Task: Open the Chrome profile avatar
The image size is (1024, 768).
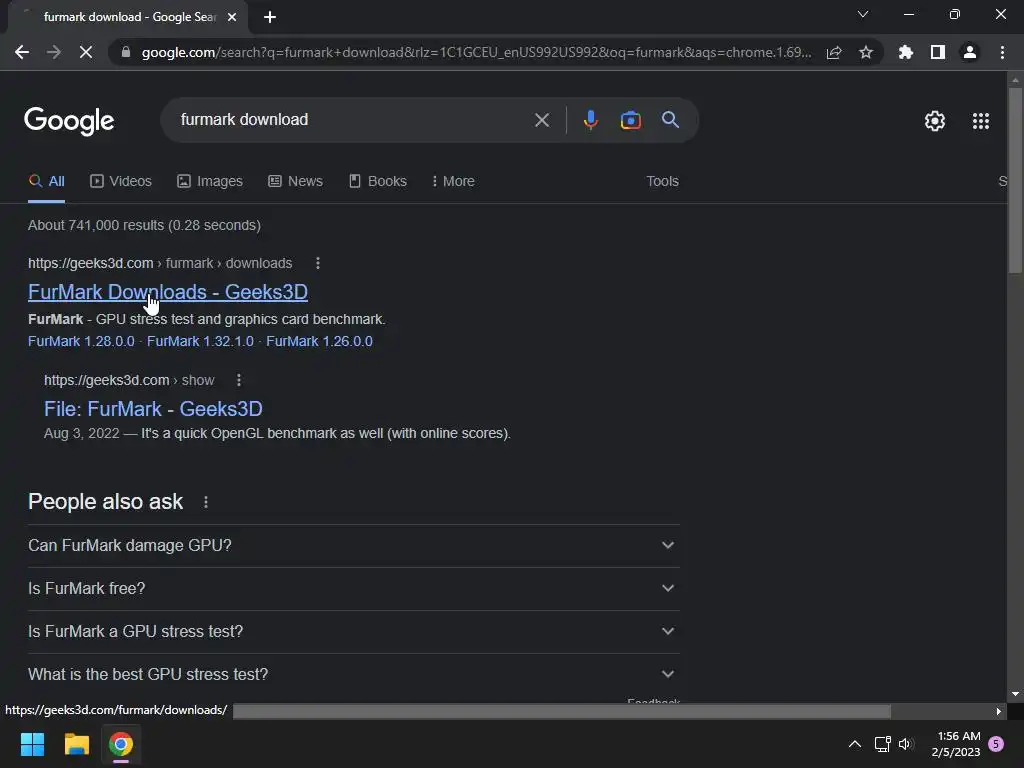Action: (x=970, y=52)
